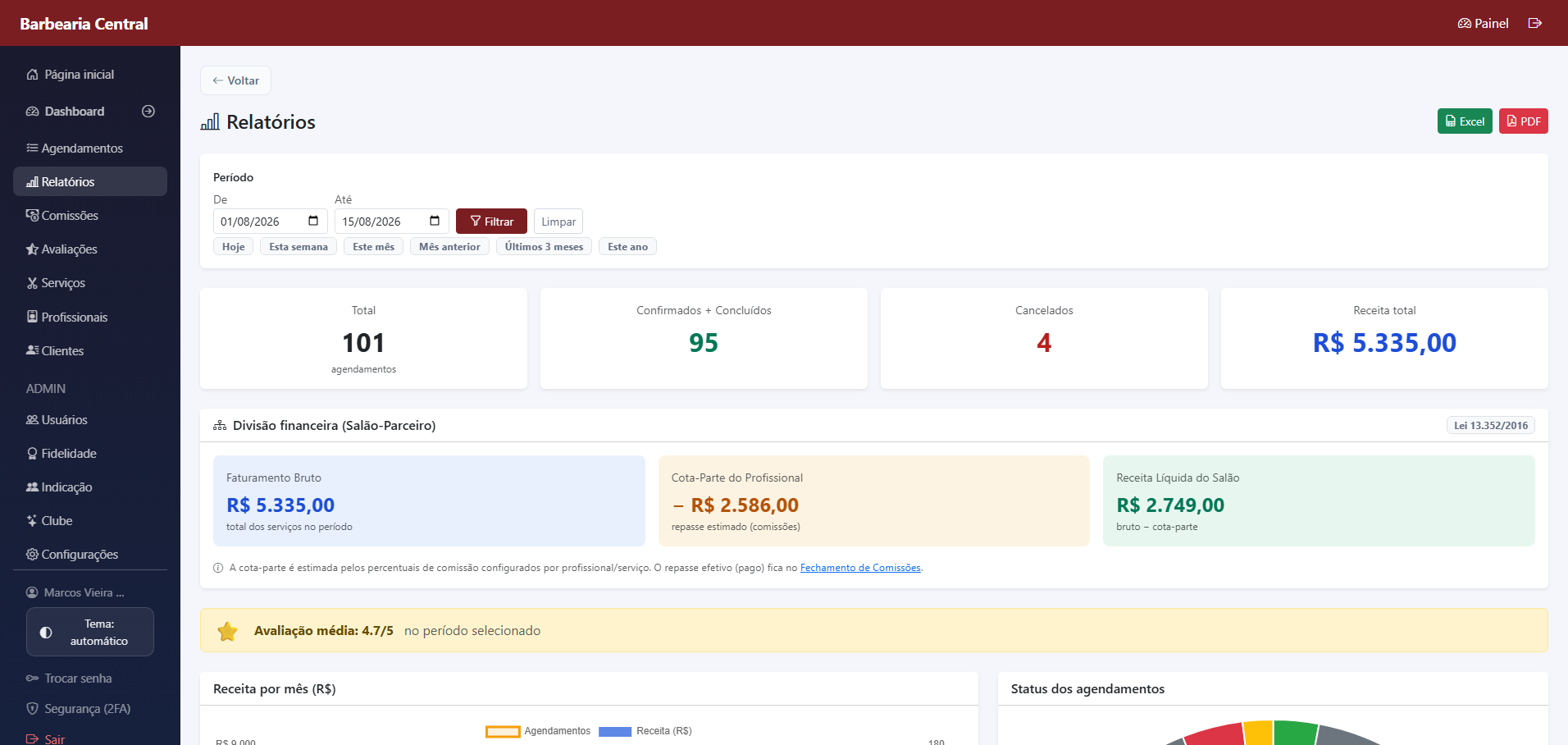Viewport: 1568px width, 745px height.
Task: Open Comissões in the sidebar
Action: click(x=90, y=216)
